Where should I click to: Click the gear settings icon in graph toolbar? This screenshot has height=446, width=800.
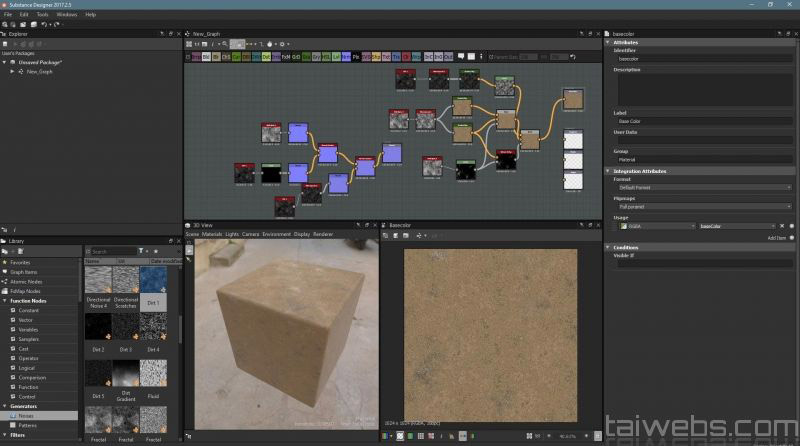282,44
